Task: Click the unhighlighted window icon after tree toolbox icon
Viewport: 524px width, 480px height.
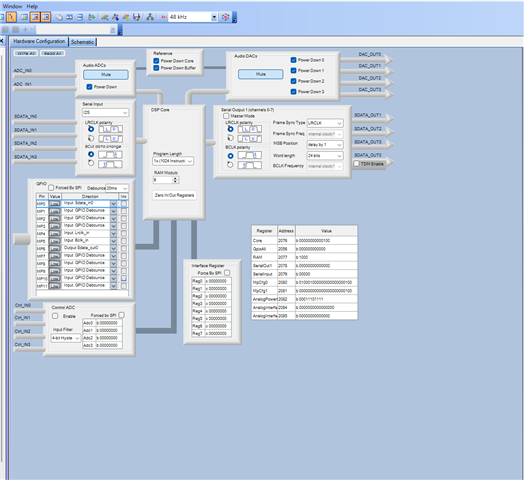Action: coord(24,17)
